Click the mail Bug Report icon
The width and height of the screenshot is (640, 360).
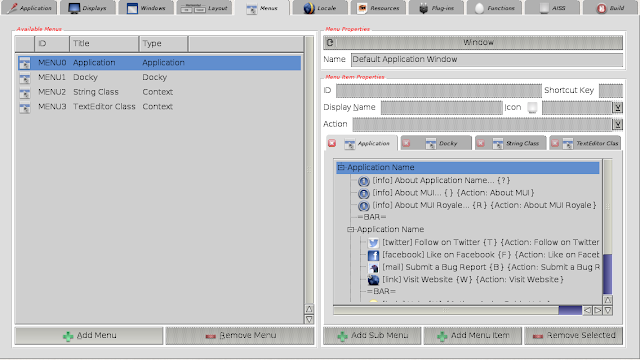pyautogui.click(x=373, y=267)
